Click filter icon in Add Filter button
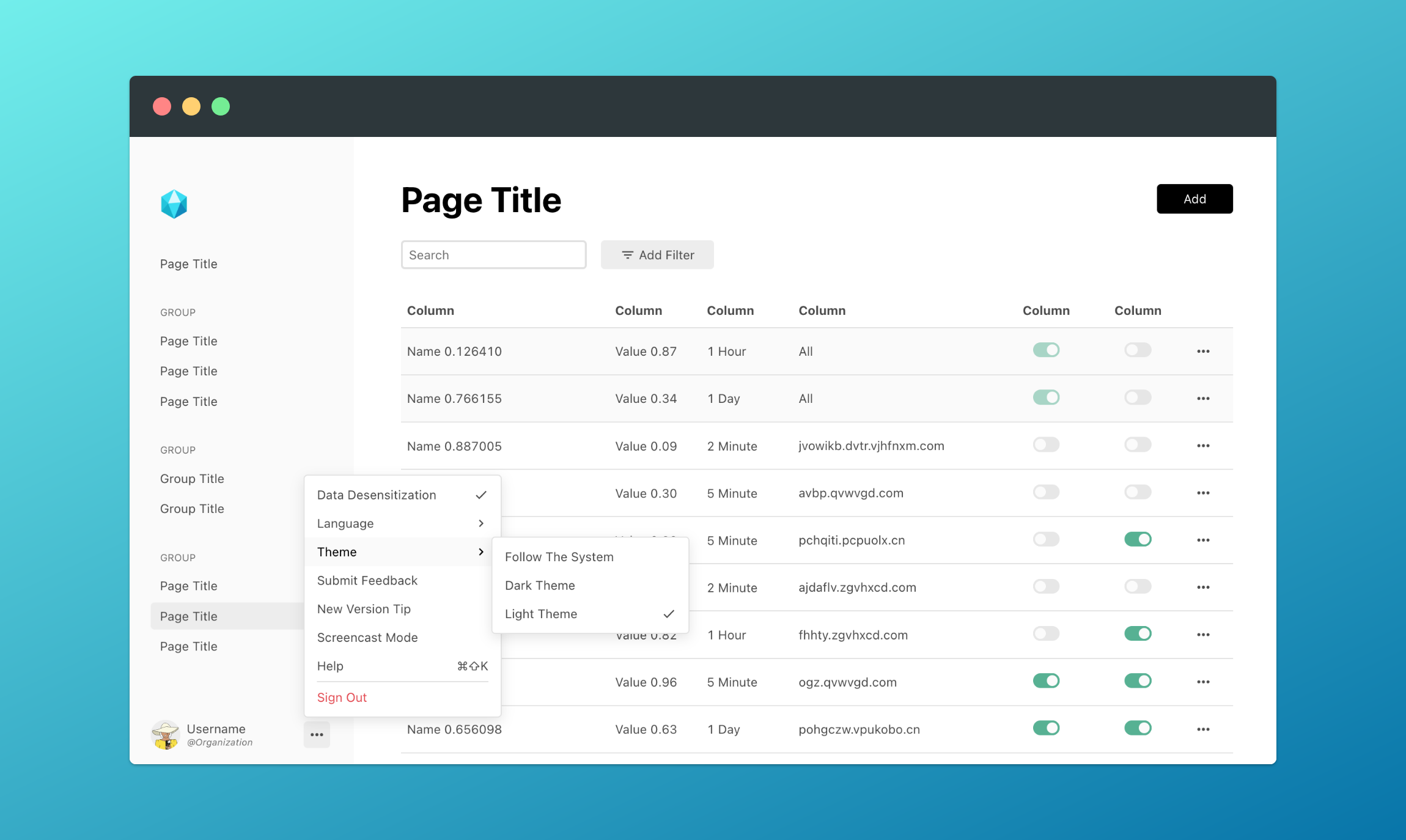Screen dimensions: 1406x840 click(627, 255)
